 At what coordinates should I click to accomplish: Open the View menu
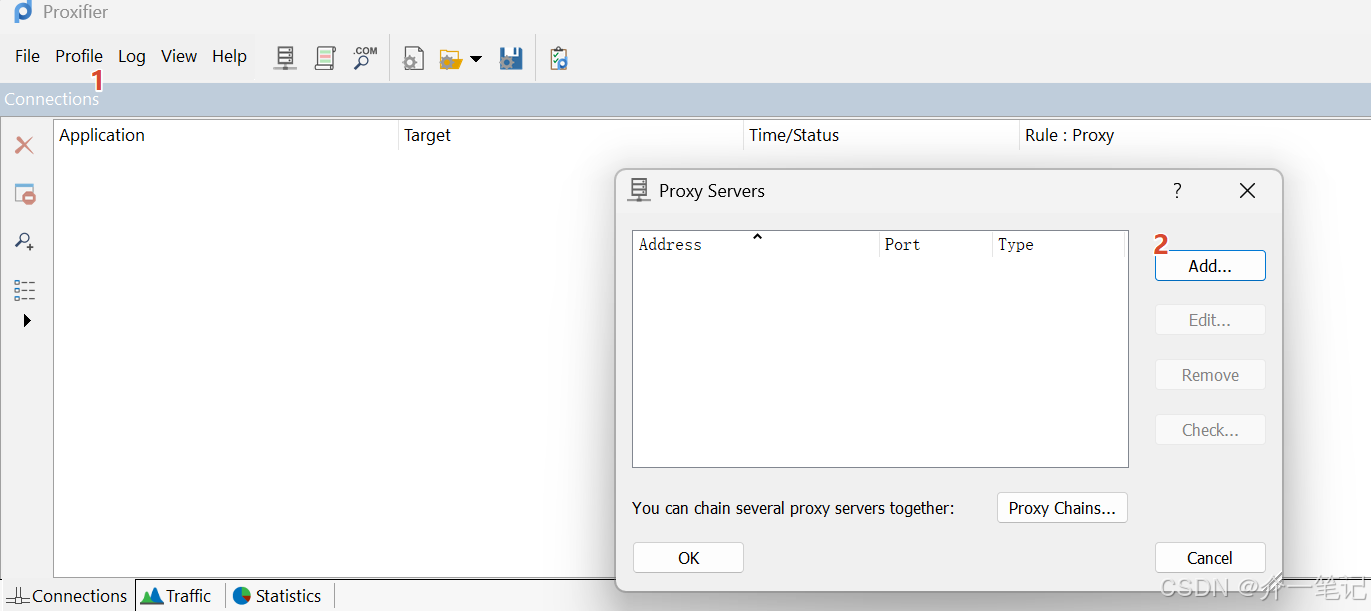(179, 56)
